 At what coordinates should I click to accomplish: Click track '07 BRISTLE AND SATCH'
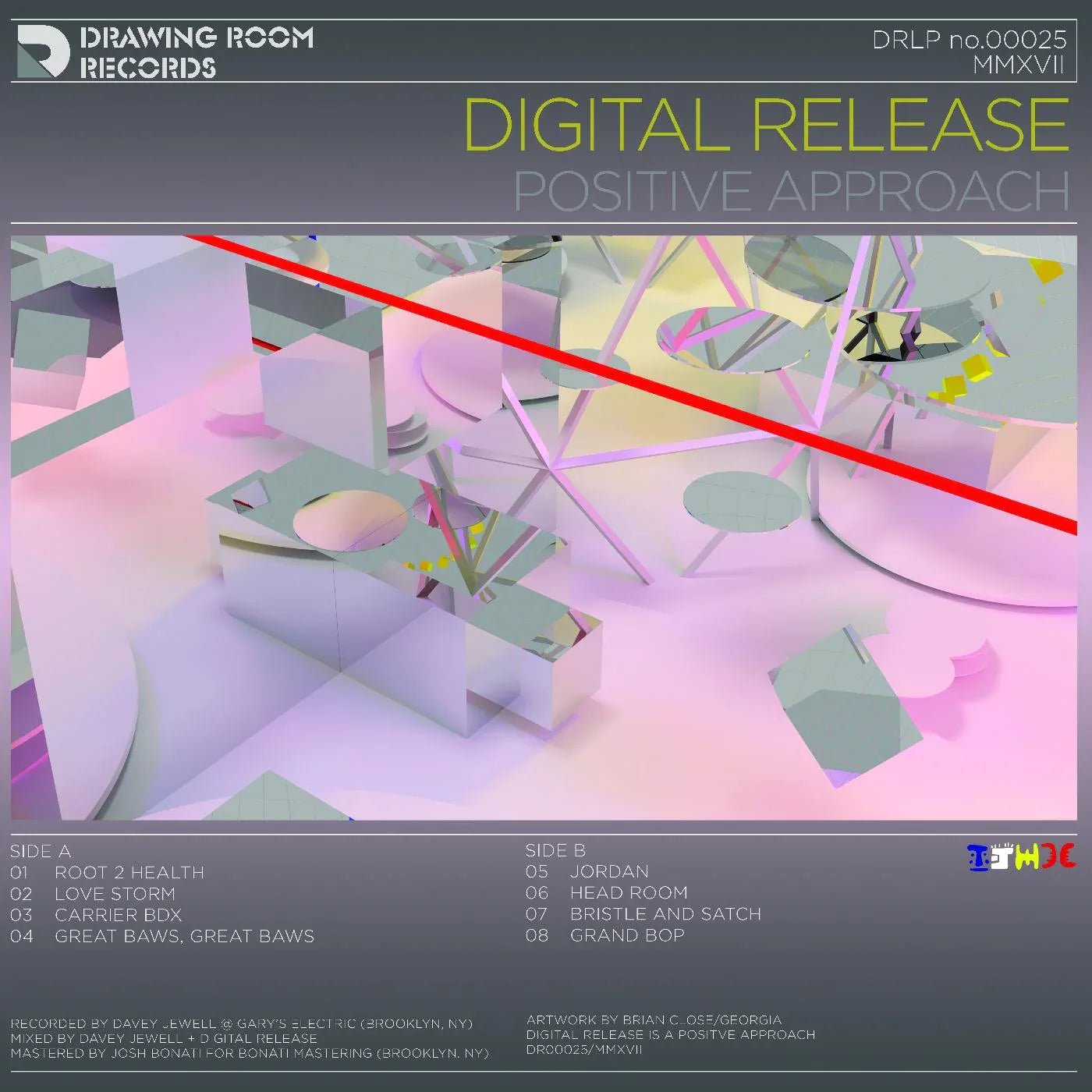click(x=643, y=913)
